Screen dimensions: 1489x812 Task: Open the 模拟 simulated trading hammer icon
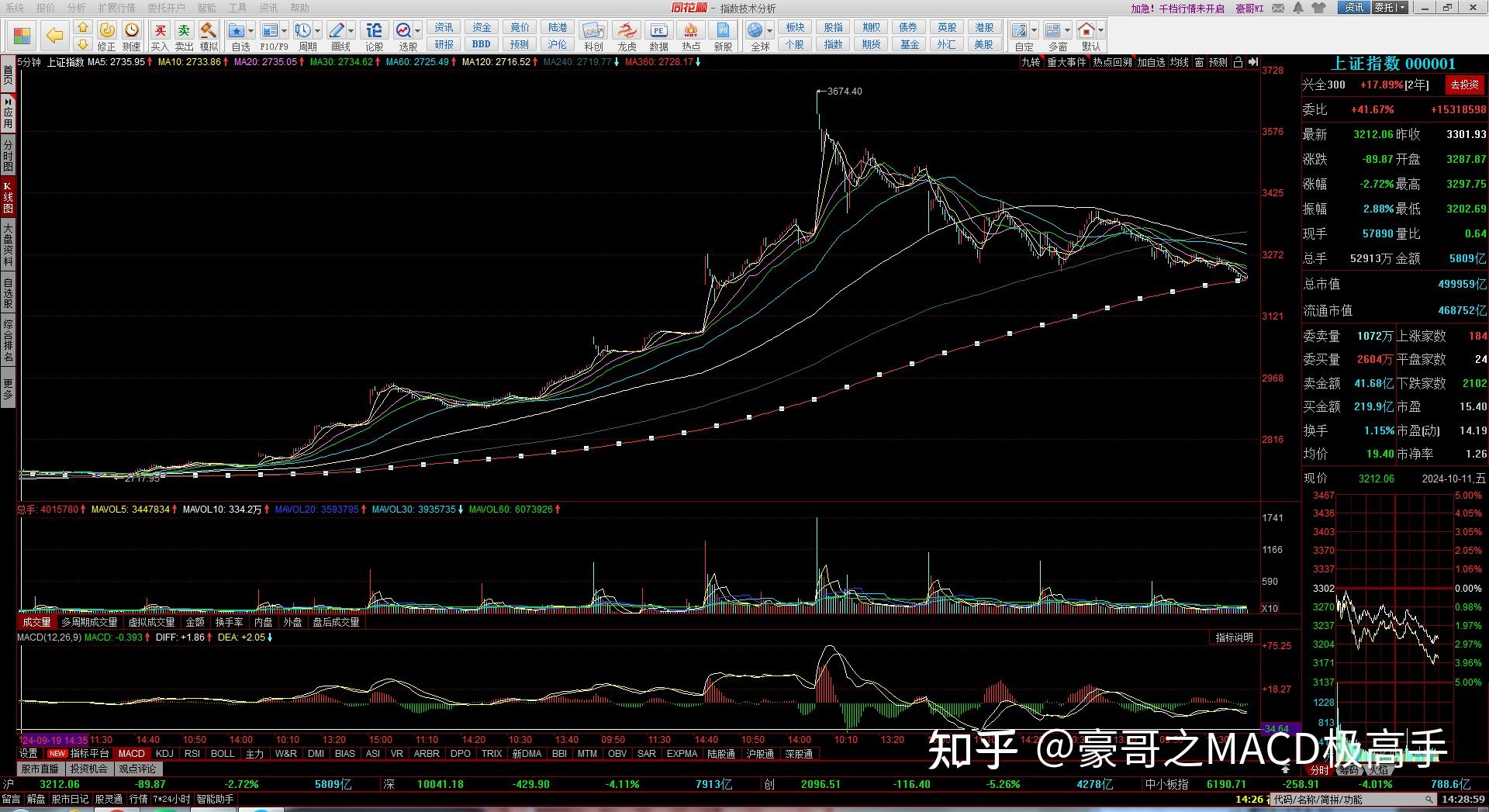coord(207,31)
